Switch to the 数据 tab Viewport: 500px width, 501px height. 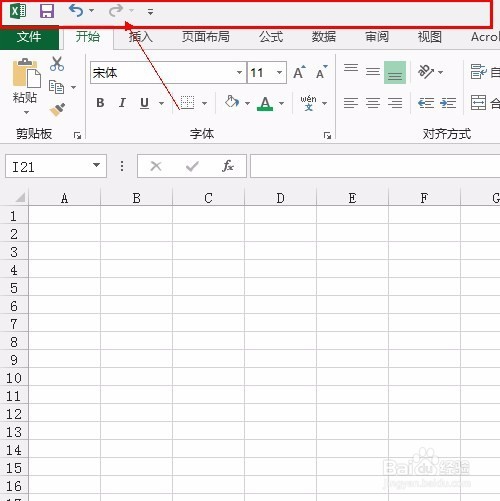323,37
